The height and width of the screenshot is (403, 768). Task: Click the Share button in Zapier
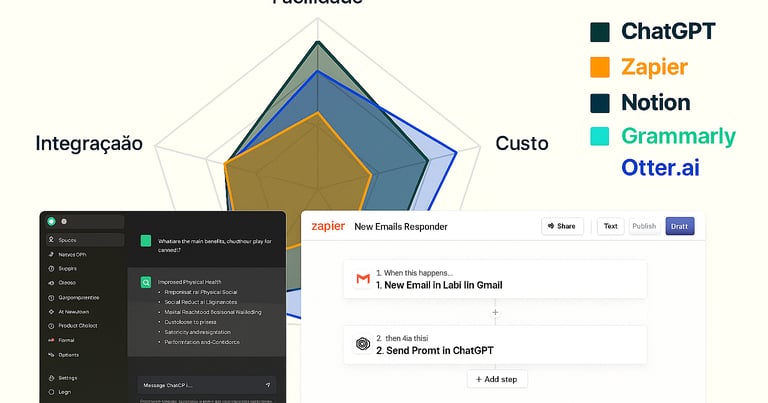pyautogui.click(x=562, y=226)
